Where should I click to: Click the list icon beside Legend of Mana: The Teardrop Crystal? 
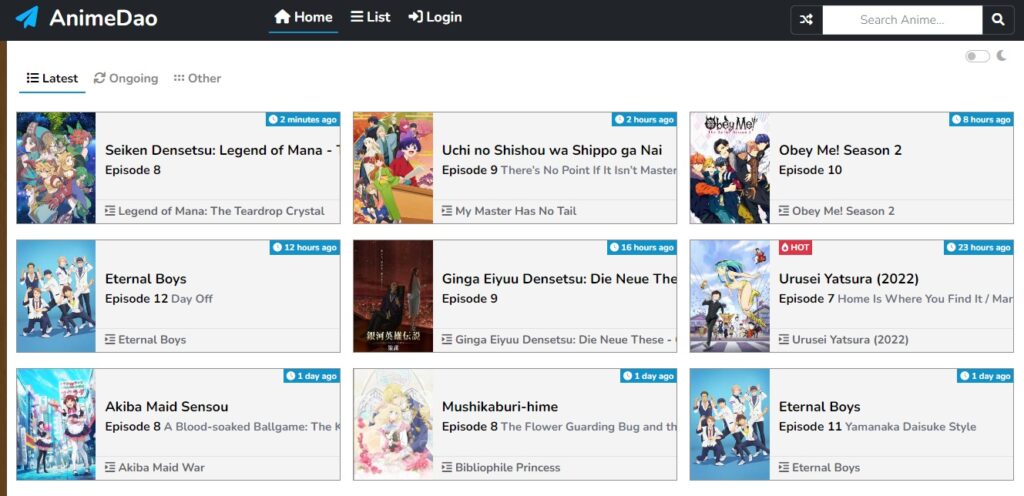(110, 211)
